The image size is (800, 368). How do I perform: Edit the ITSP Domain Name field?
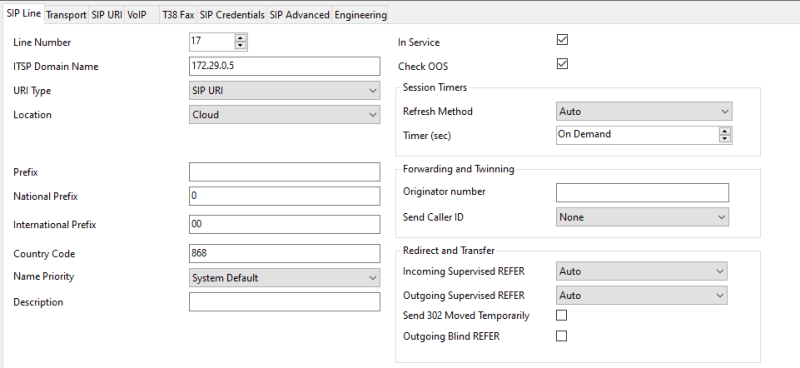pyautogui.click(x=285, y=66)
